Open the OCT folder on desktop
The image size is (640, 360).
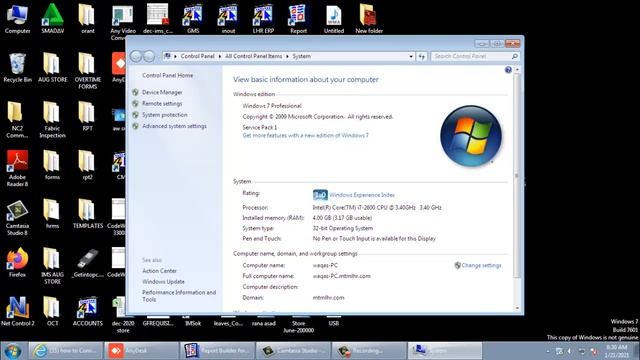click(x=52, y=311)
